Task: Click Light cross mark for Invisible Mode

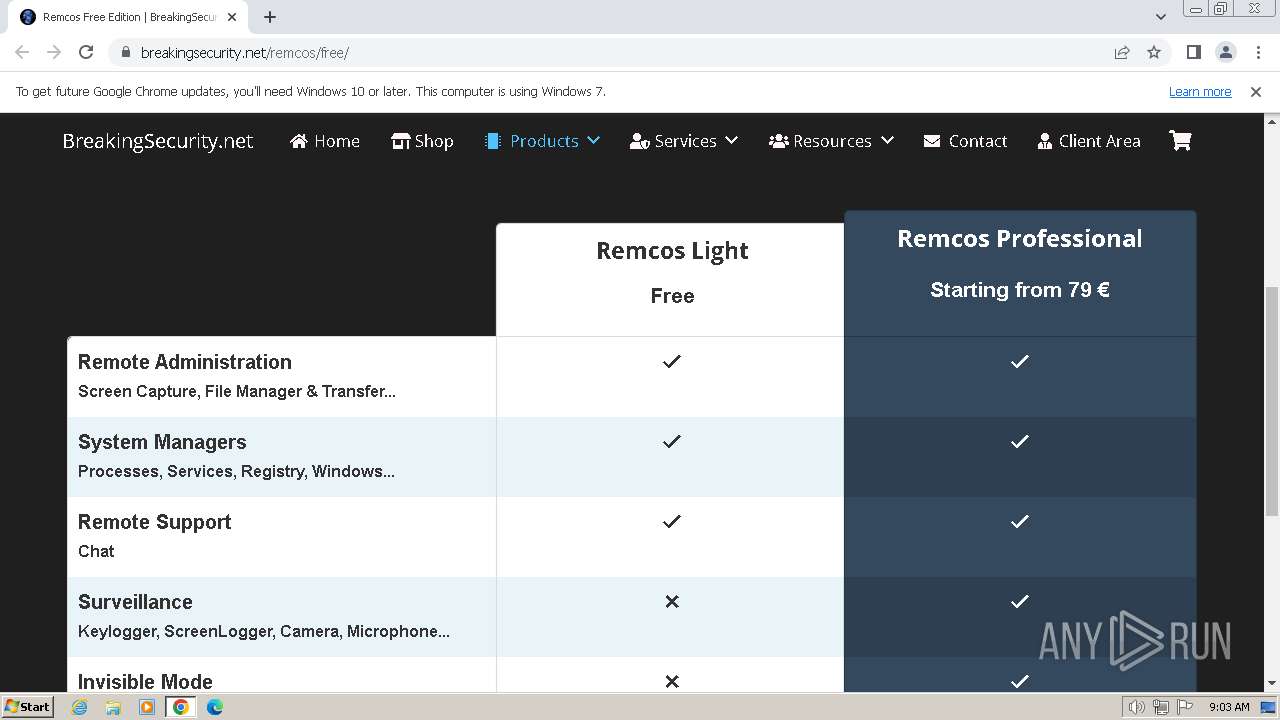Action: pos(672,681)
